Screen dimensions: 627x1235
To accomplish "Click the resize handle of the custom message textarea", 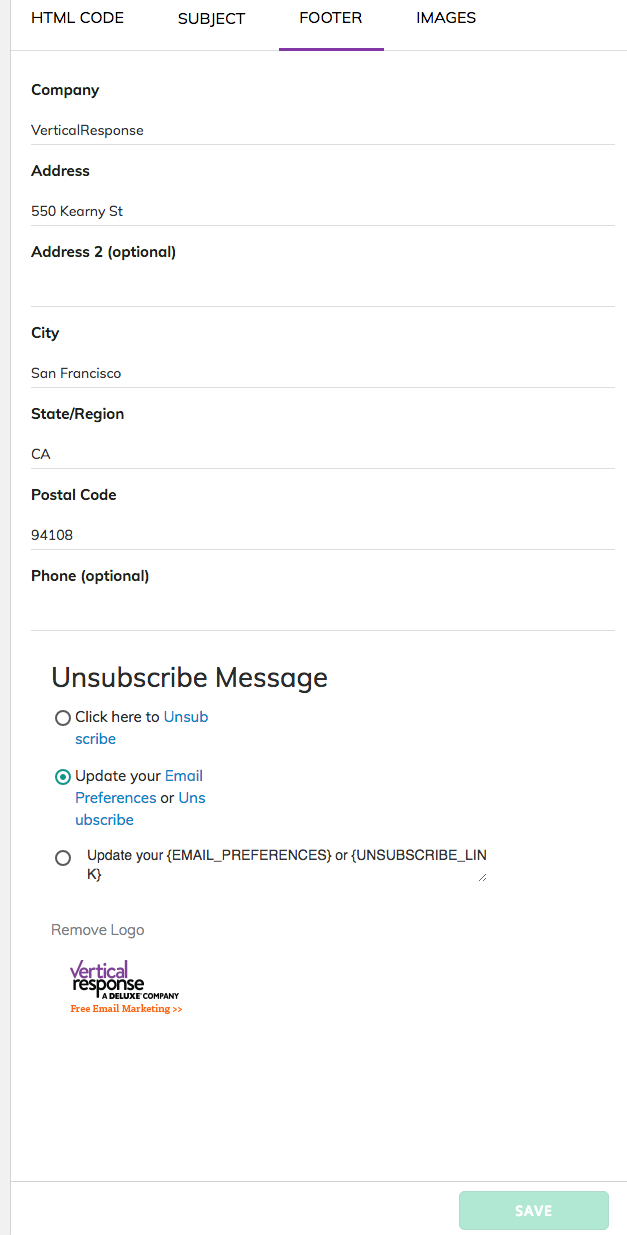I will coord(483,877).
